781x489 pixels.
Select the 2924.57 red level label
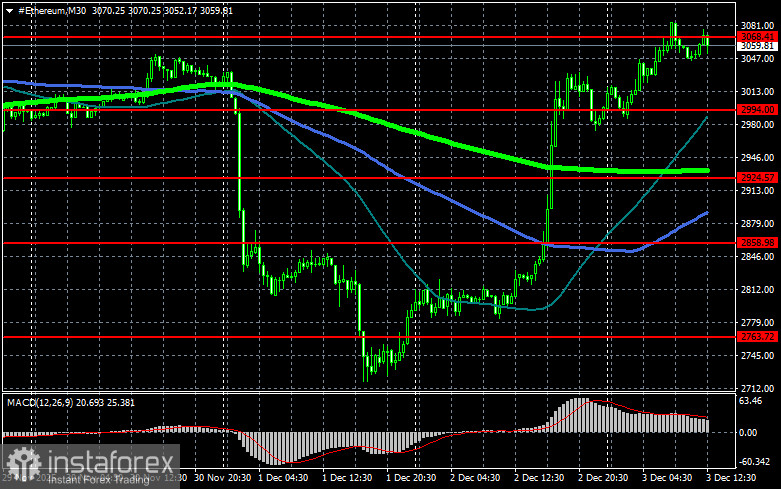(758, 178)
